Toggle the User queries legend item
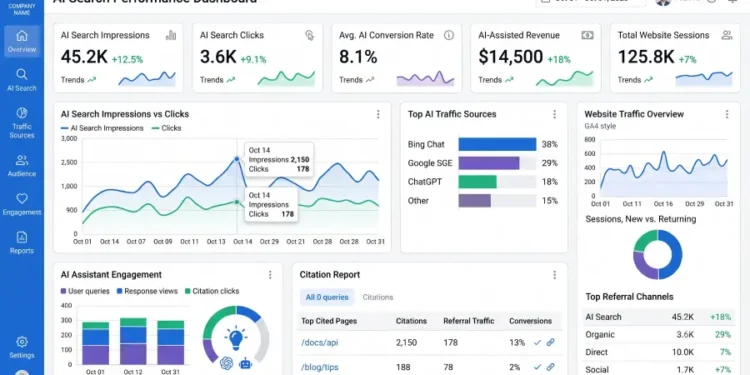 point(85,291)
